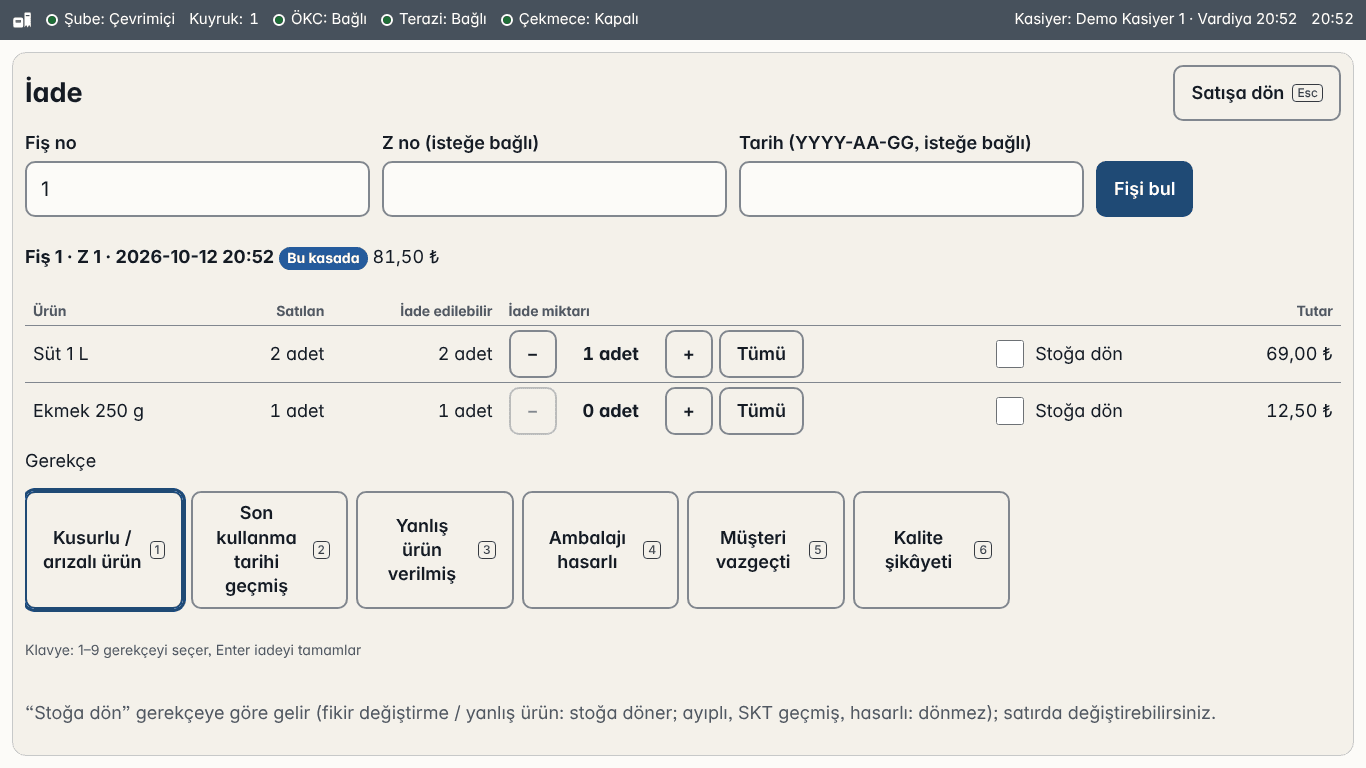Screen dimensions: 1366x768
Task: Click the Süt 1 L product name
Action: tap(61, 354)
